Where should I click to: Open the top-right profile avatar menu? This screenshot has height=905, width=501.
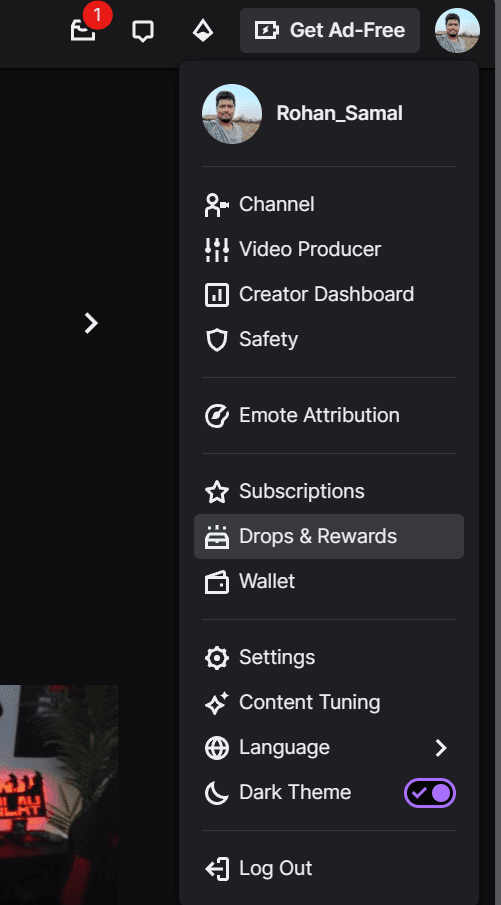point(457,31)
